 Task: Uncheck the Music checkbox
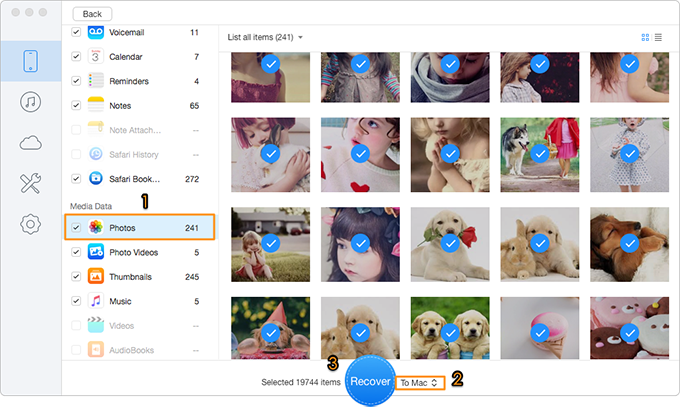[x=76, y=301]
